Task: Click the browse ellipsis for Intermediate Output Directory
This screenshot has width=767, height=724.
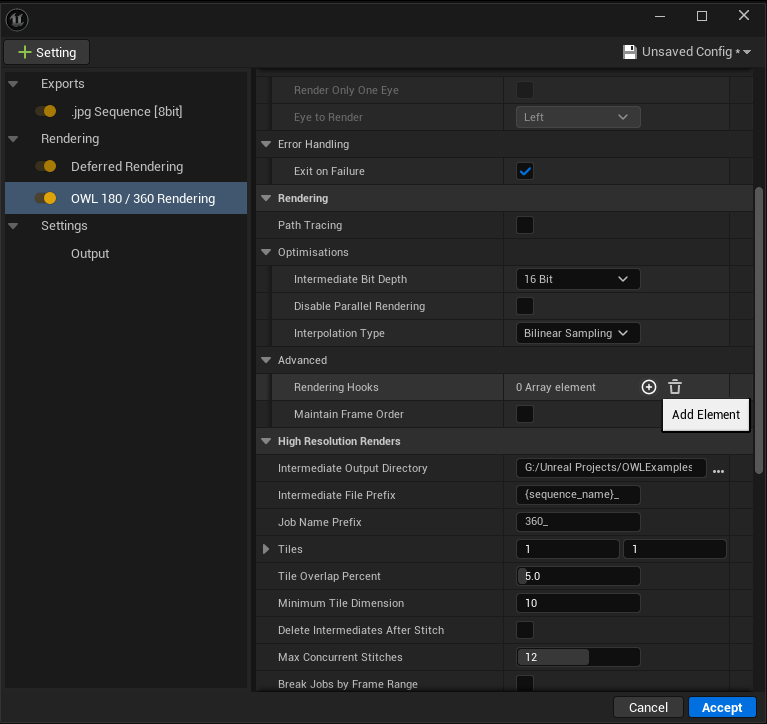Action: coord(718,469)
